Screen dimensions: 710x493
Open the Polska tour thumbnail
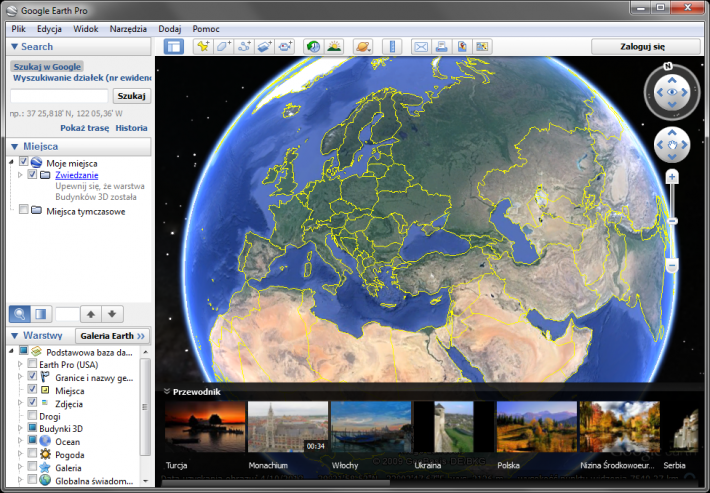(537, 427)
